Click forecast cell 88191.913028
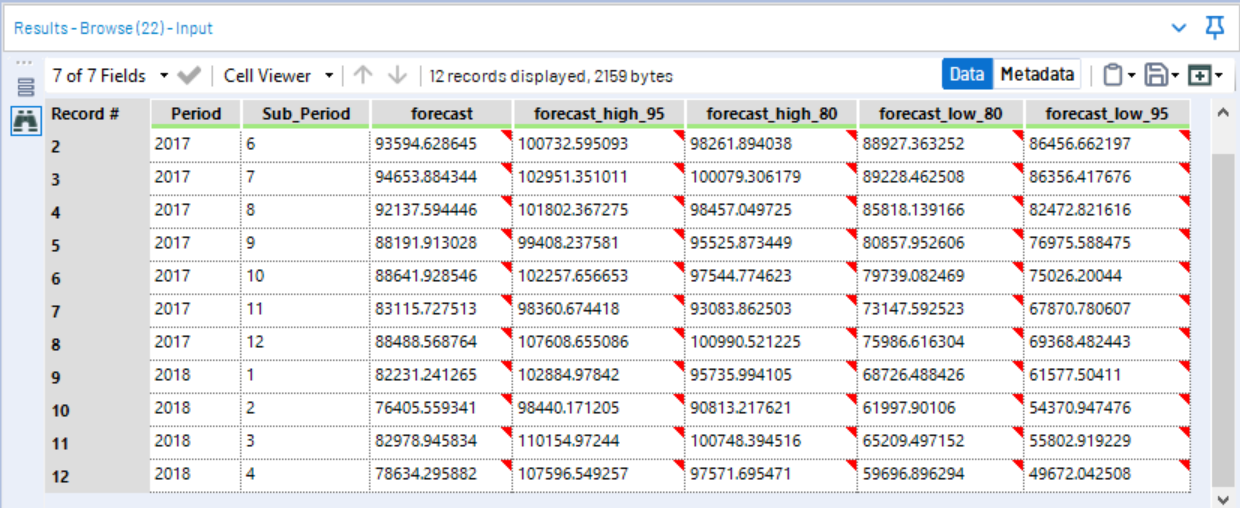This screenshot has width=1240, height=508. 441,243
